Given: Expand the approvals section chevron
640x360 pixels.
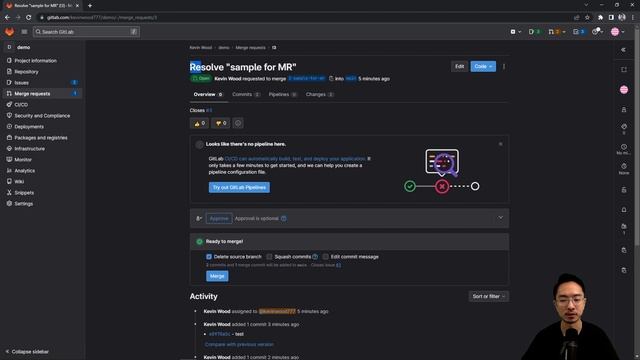Looking at the screenshot, I should pos(500,218).
